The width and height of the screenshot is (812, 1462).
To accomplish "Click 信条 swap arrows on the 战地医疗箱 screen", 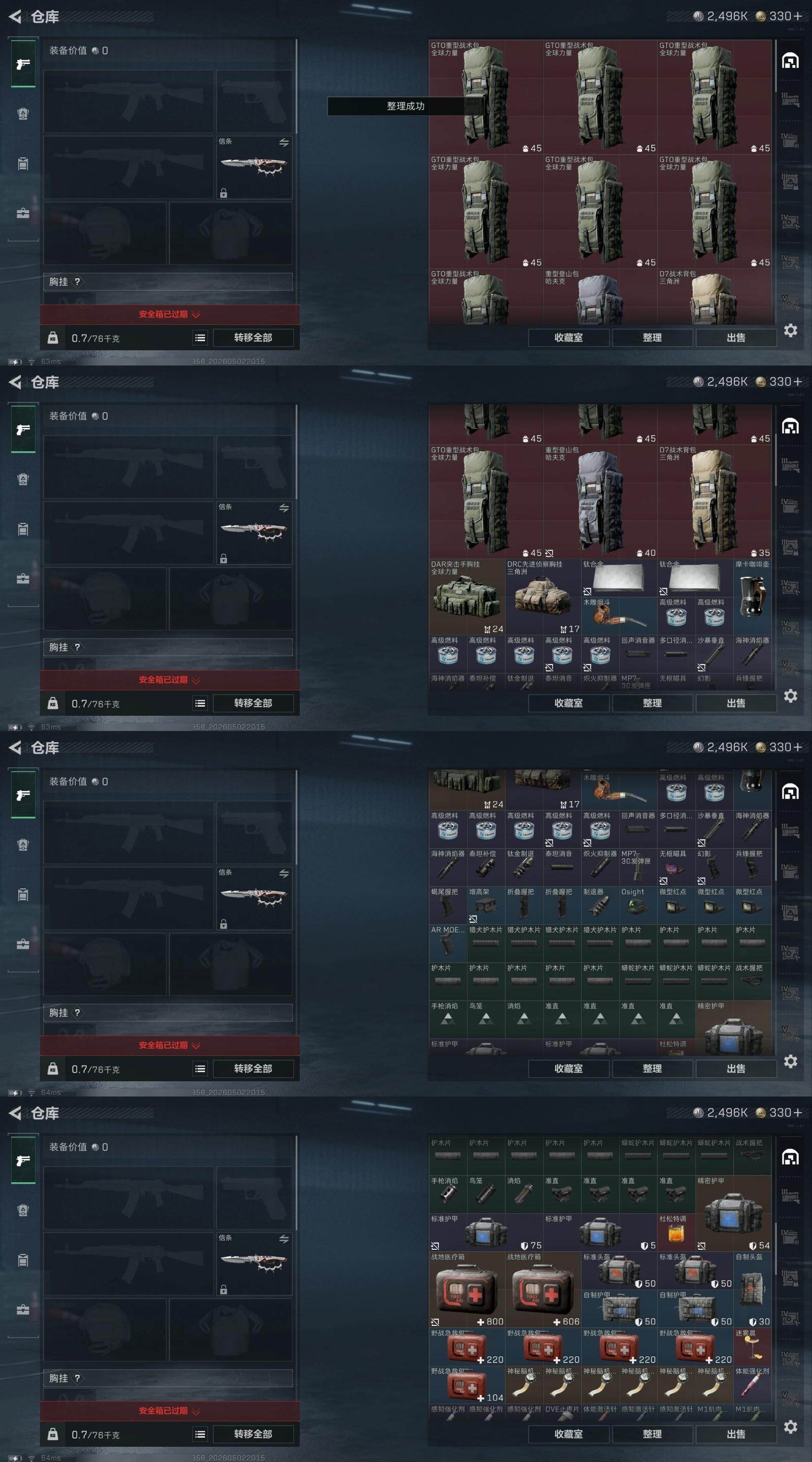I will click(284, 1239).
